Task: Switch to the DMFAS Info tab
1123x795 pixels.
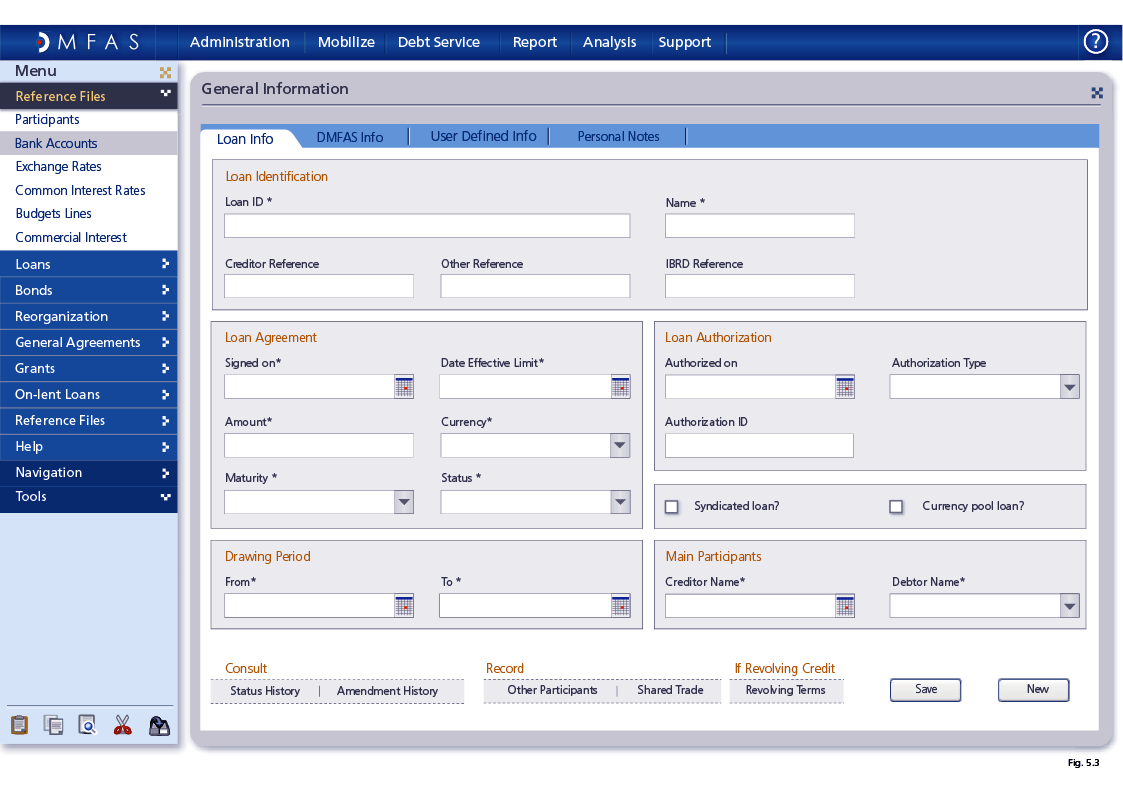Action: (350, 137)
